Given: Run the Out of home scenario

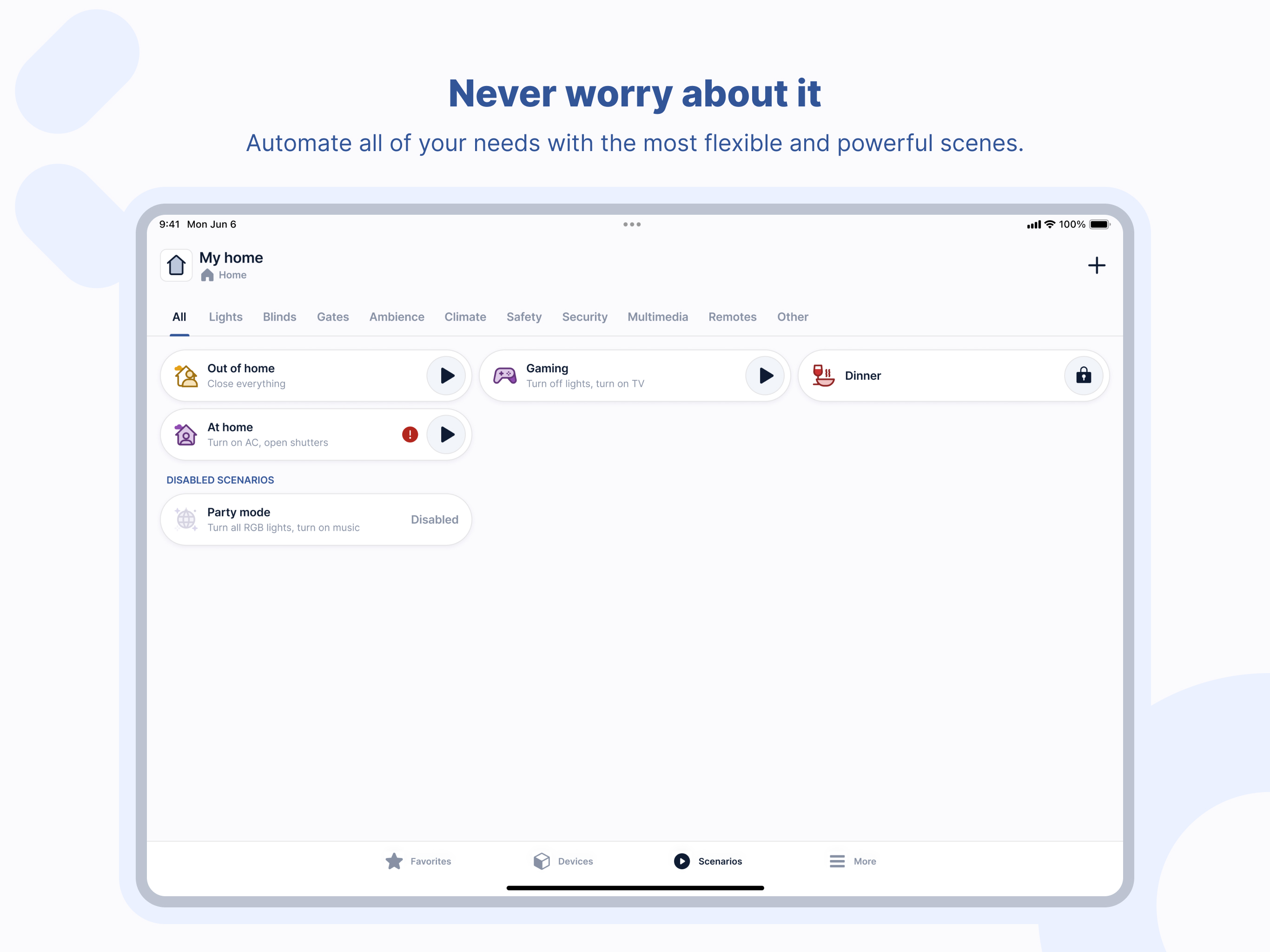Looking at the screenshot, I should tap(446, 376).
